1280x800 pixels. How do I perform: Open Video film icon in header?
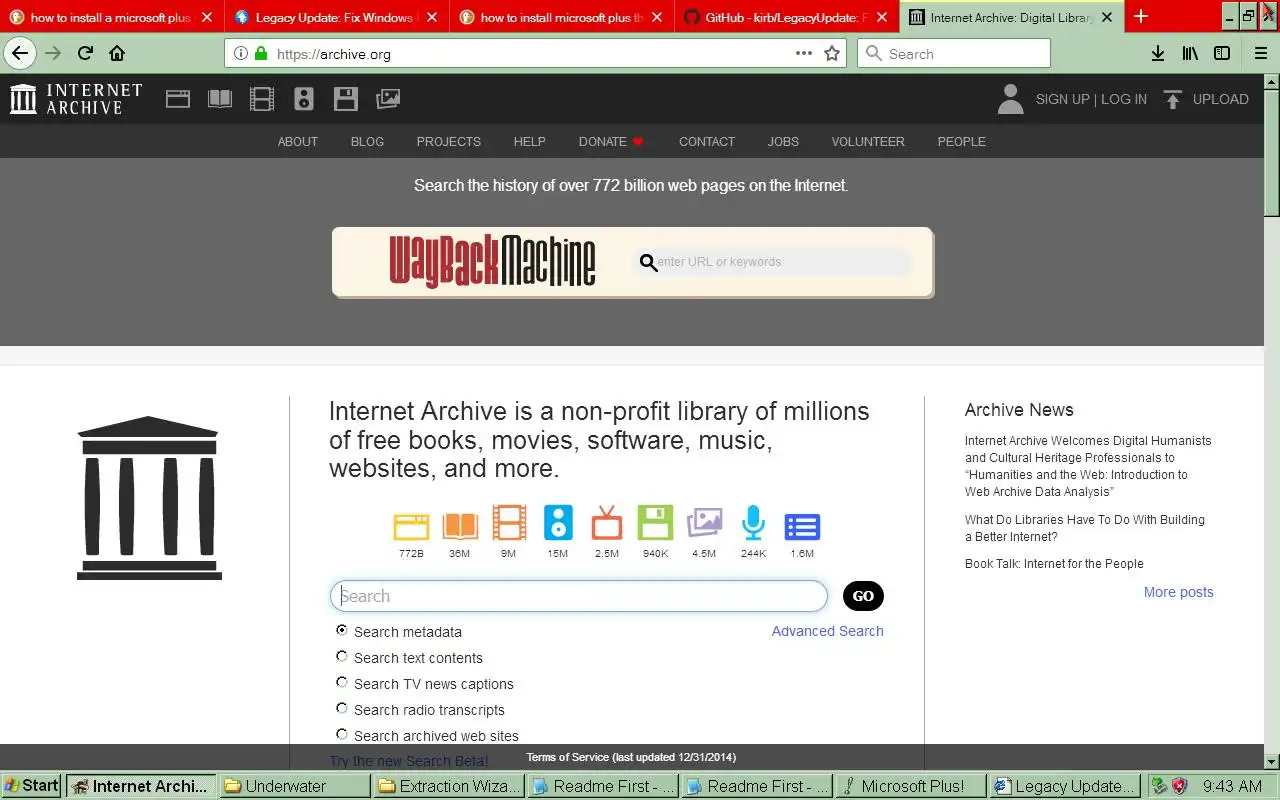pos(262,99)
